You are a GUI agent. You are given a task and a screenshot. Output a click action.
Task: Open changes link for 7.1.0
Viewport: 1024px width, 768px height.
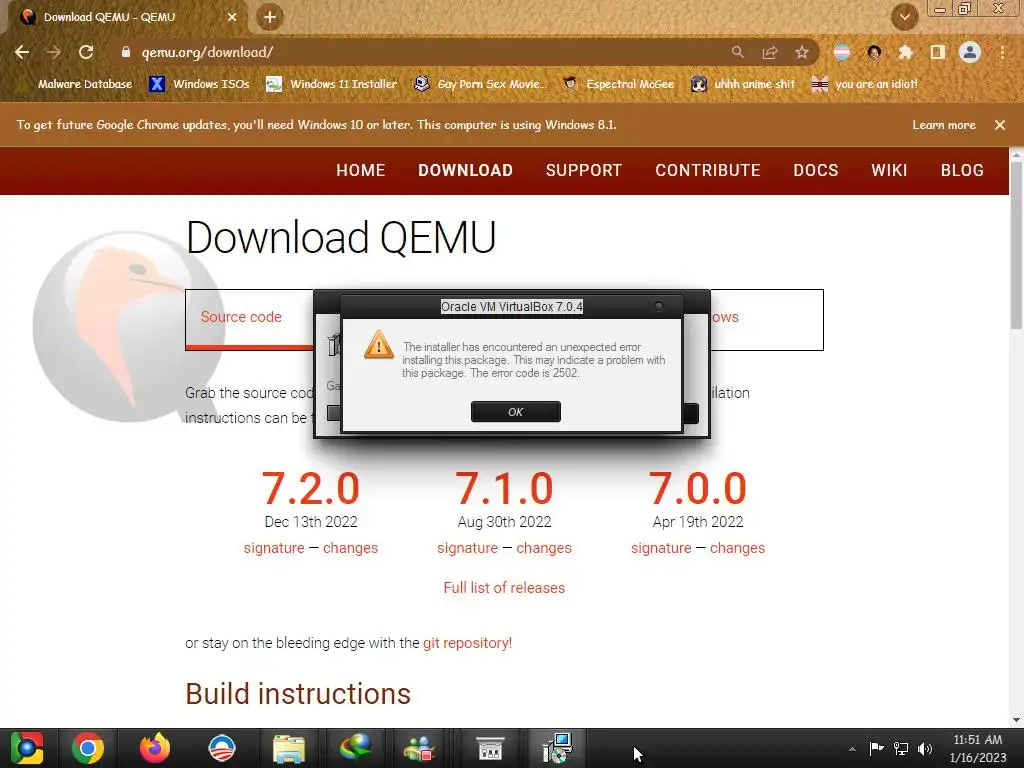(x=544, y=548)
